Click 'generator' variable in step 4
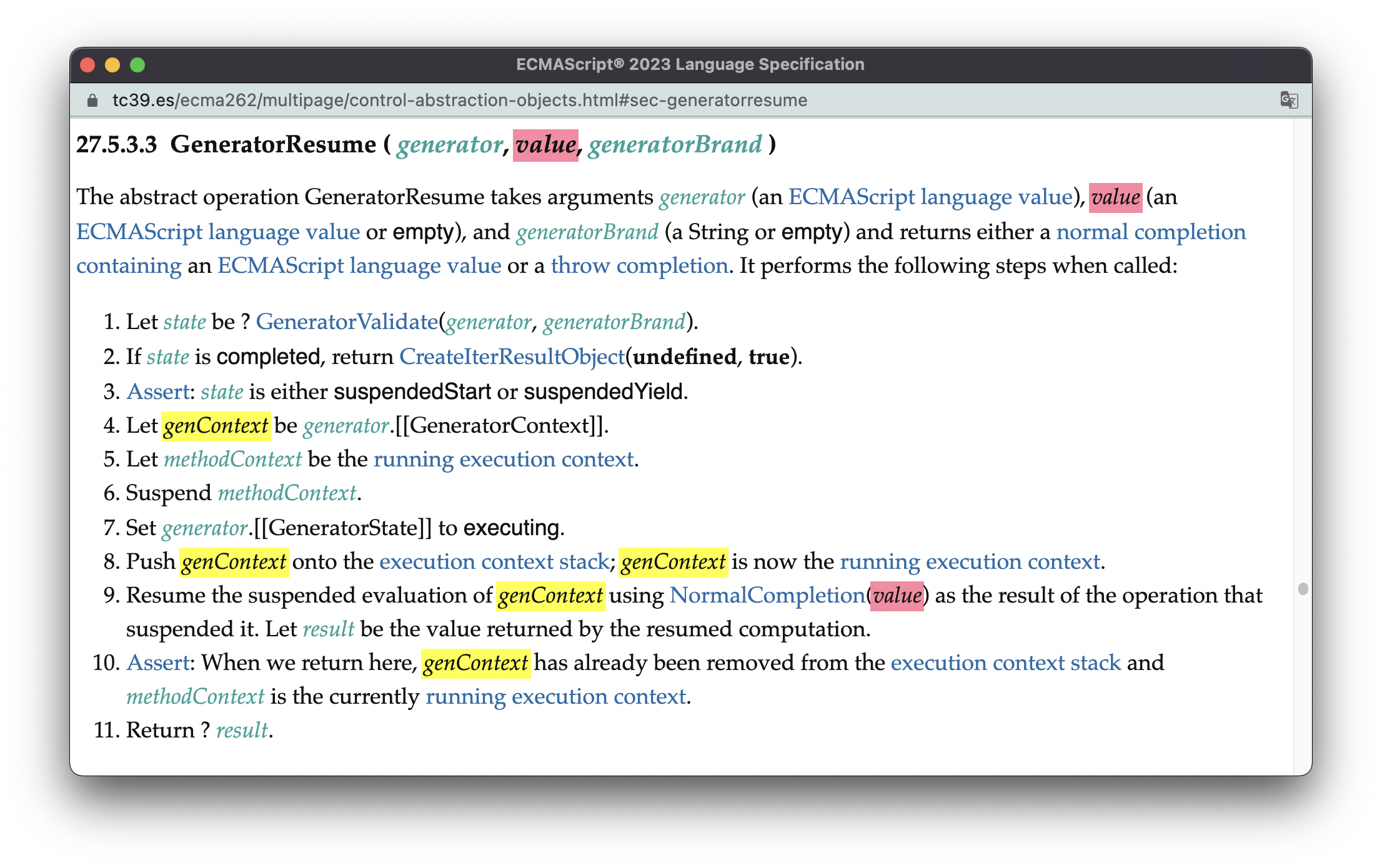The height and width of the screenshot is (868, 1382). point(347,426)
